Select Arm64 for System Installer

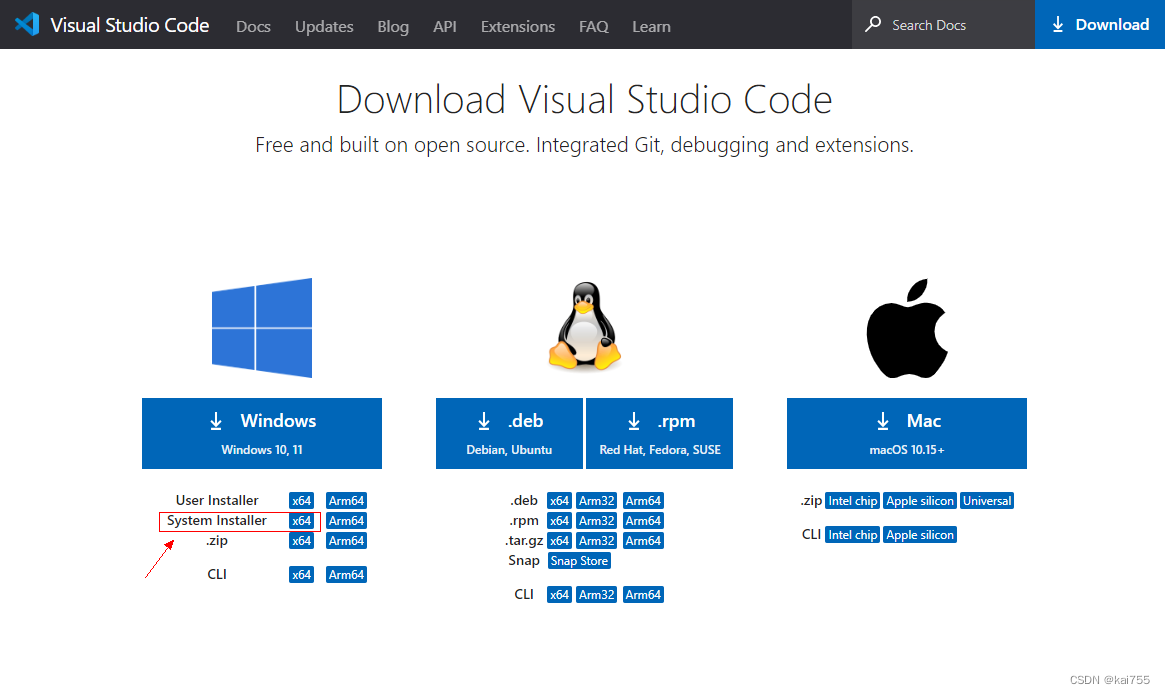(x=346, y=521)
